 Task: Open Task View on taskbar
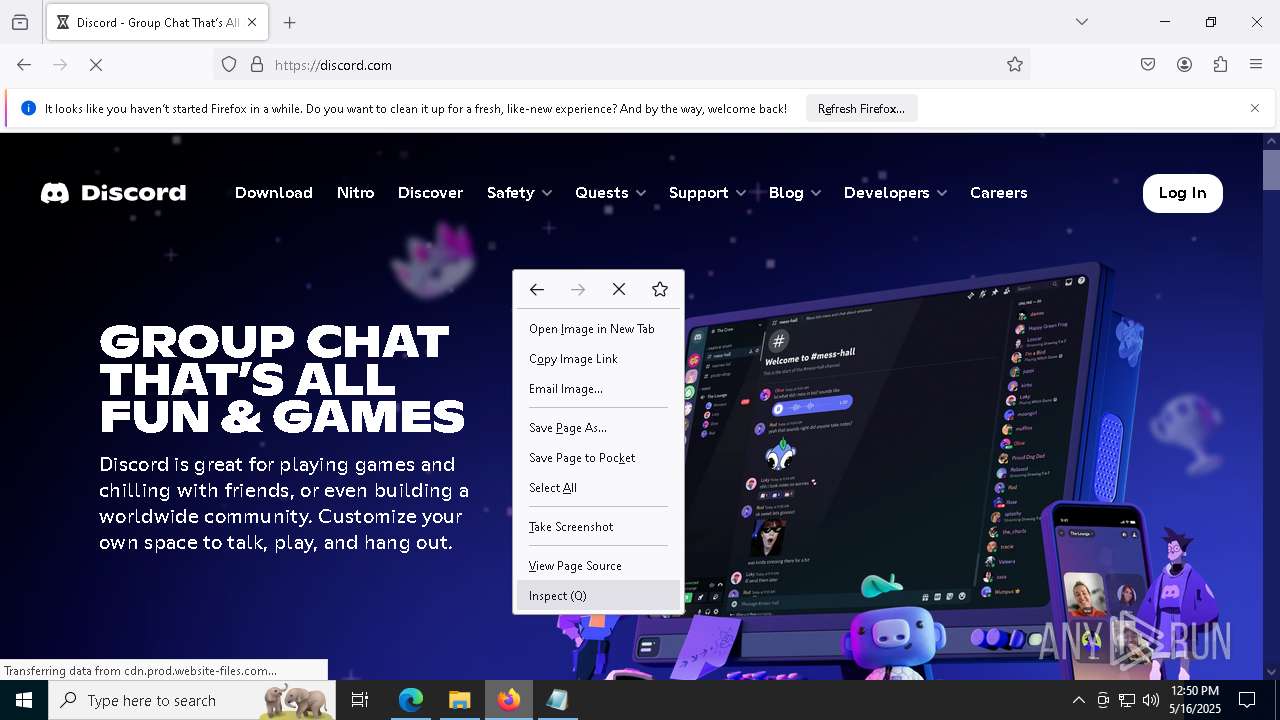[360, 700]
